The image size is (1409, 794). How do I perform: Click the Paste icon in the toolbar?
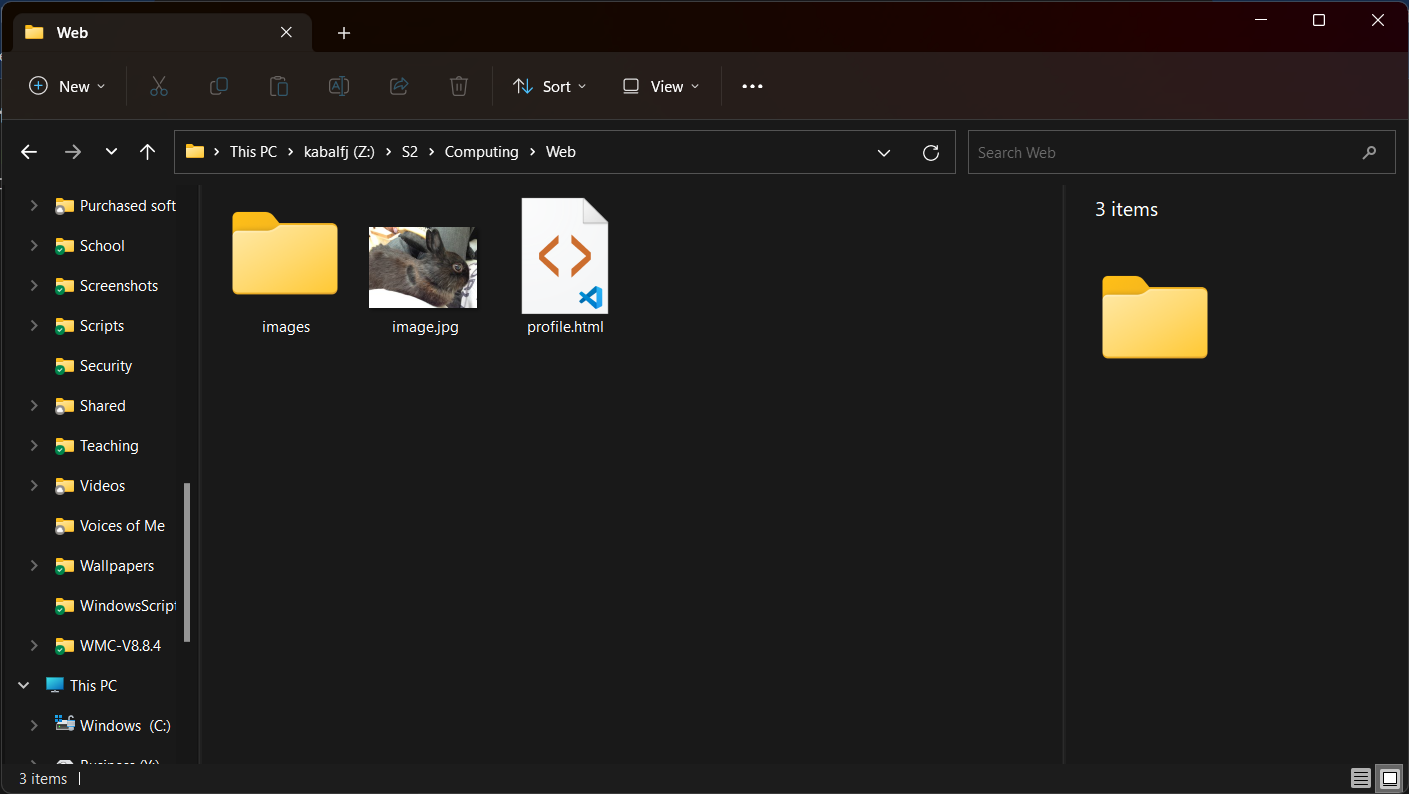[278, 86]
